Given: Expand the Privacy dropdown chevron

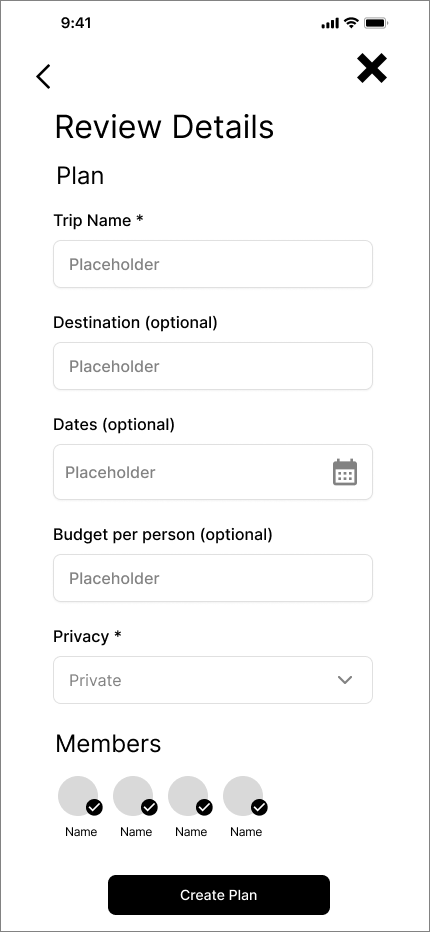Looking at the screenshot, I should pos(345,680).
